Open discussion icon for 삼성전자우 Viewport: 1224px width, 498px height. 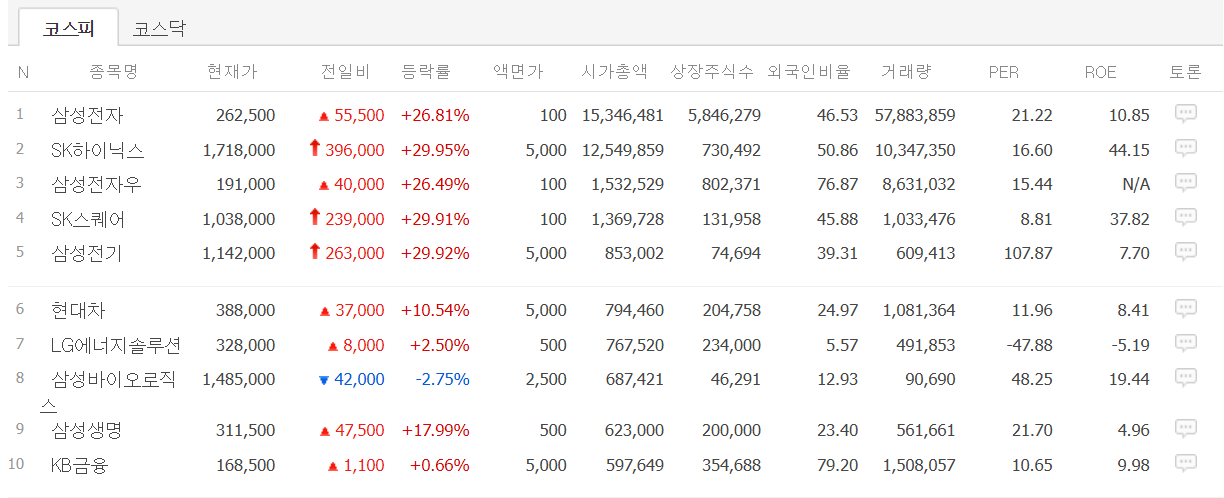pos(1186,183)
